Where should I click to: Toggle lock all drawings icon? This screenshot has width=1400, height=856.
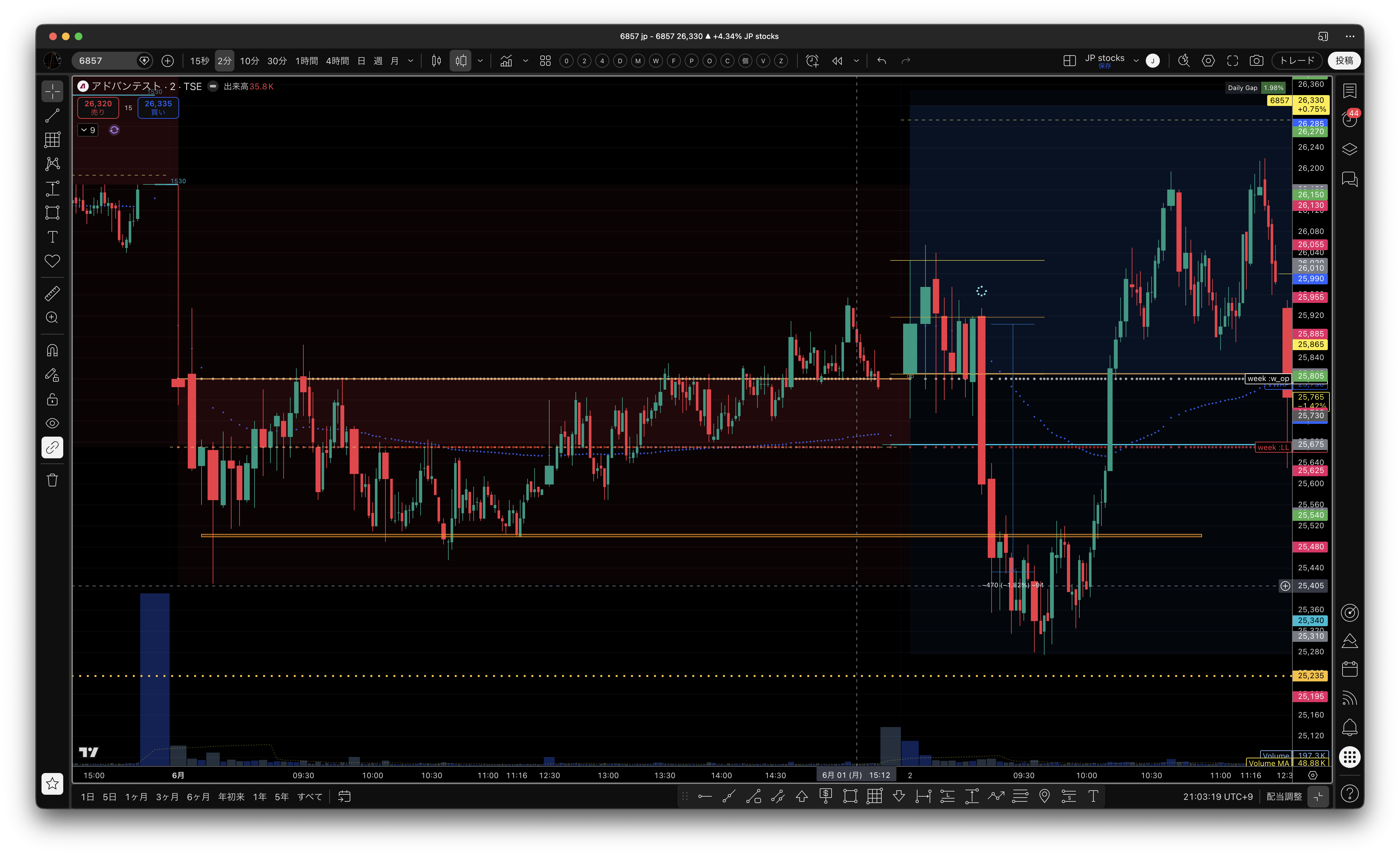tap(52, 399)
